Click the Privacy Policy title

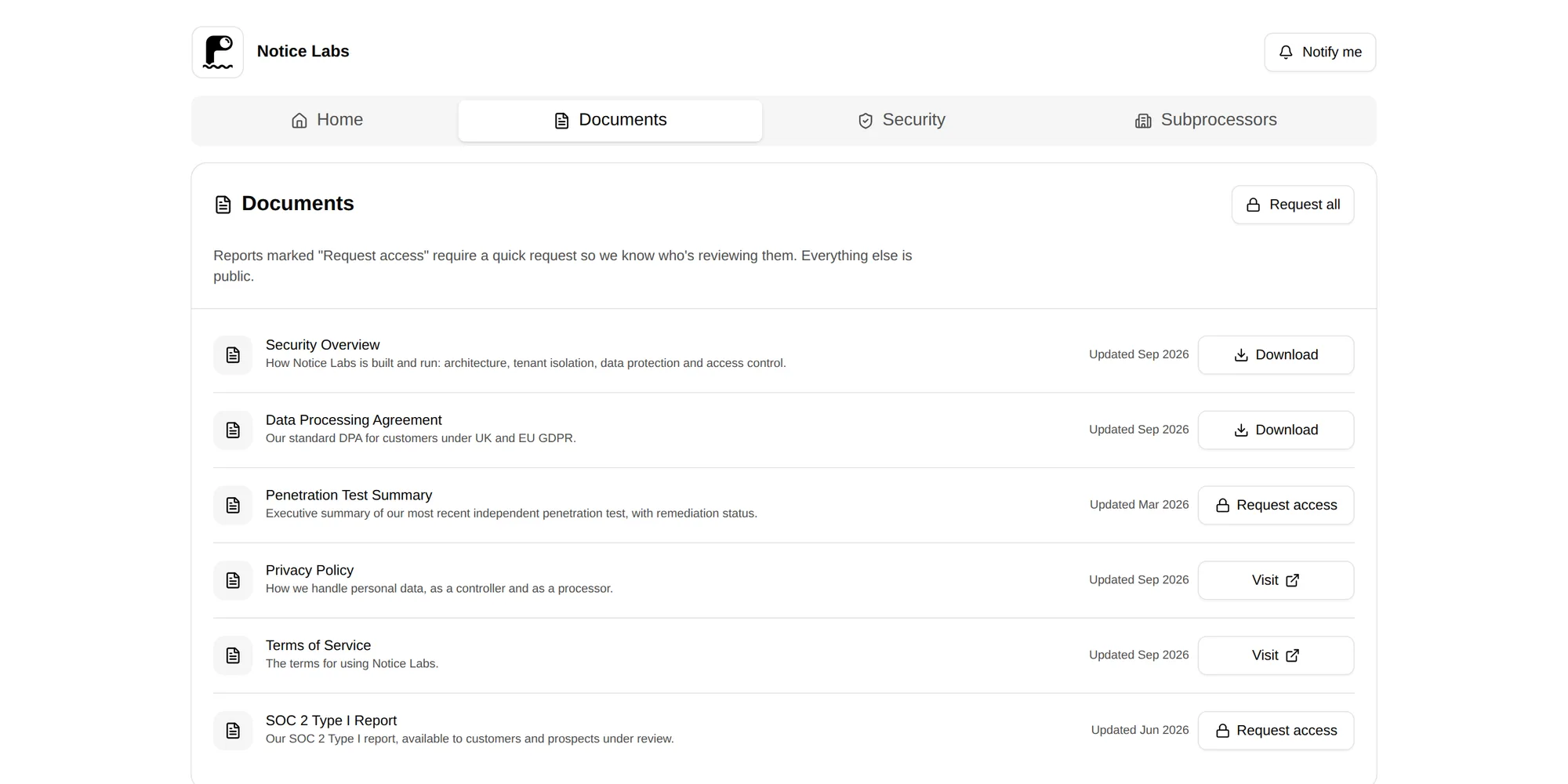(x=310, y=571)
